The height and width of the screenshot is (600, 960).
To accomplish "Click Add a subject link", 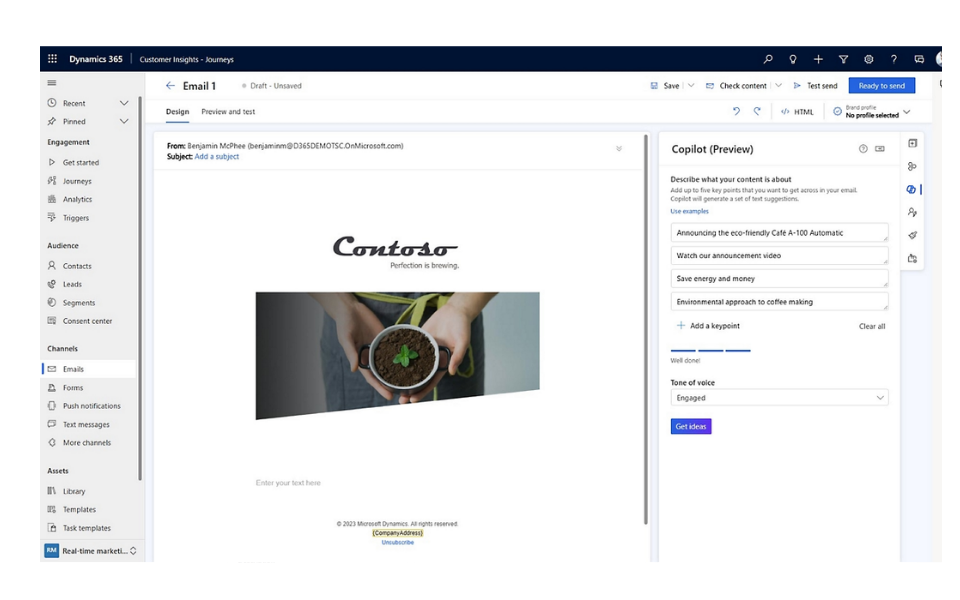I will [217, 157].
